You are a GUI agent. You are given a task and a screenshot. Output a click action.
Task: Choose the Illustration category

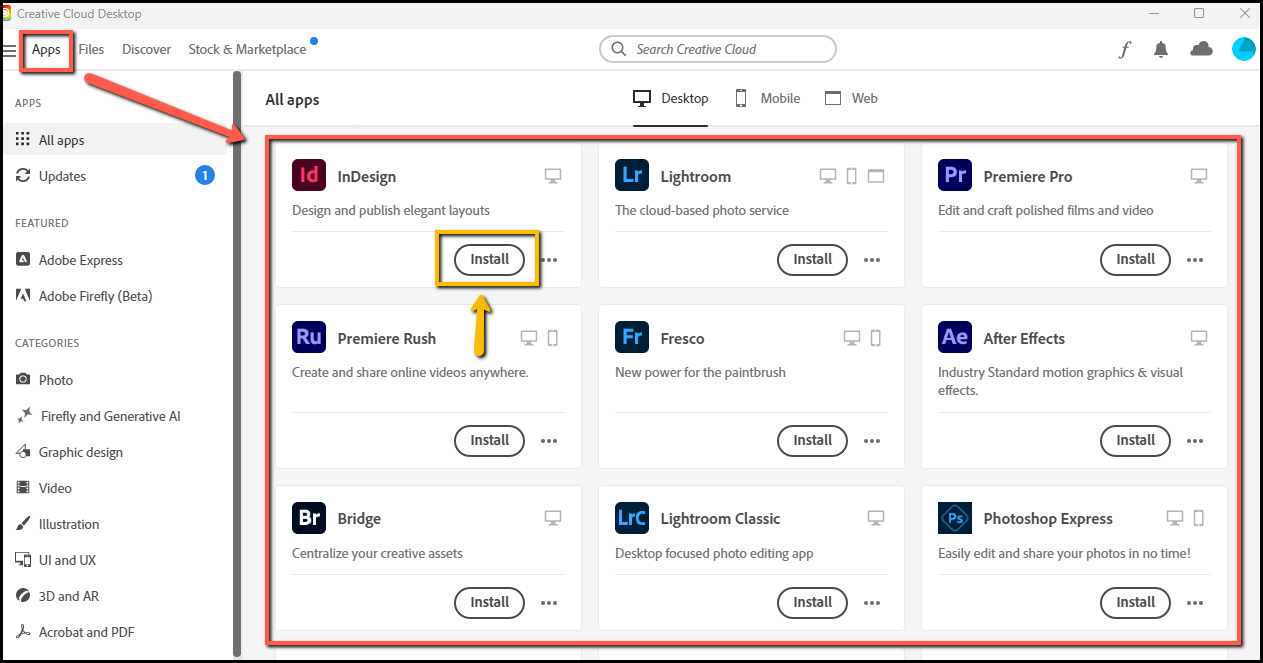[x=116, y=524]
